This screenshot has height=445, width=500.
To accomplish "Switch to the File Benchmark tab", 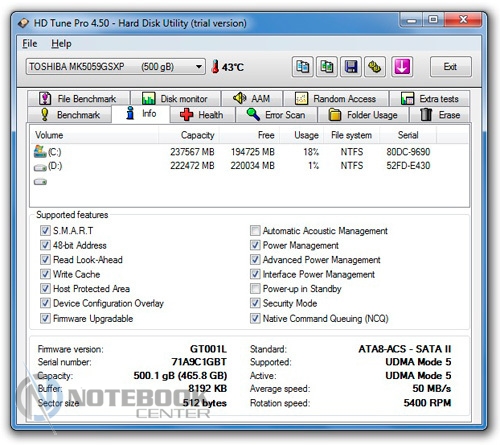I will pyautogui.click(x=78, y=99).
